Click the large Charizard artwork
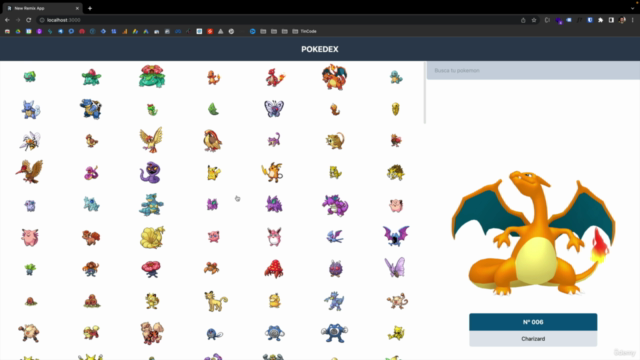 [533, 233]
